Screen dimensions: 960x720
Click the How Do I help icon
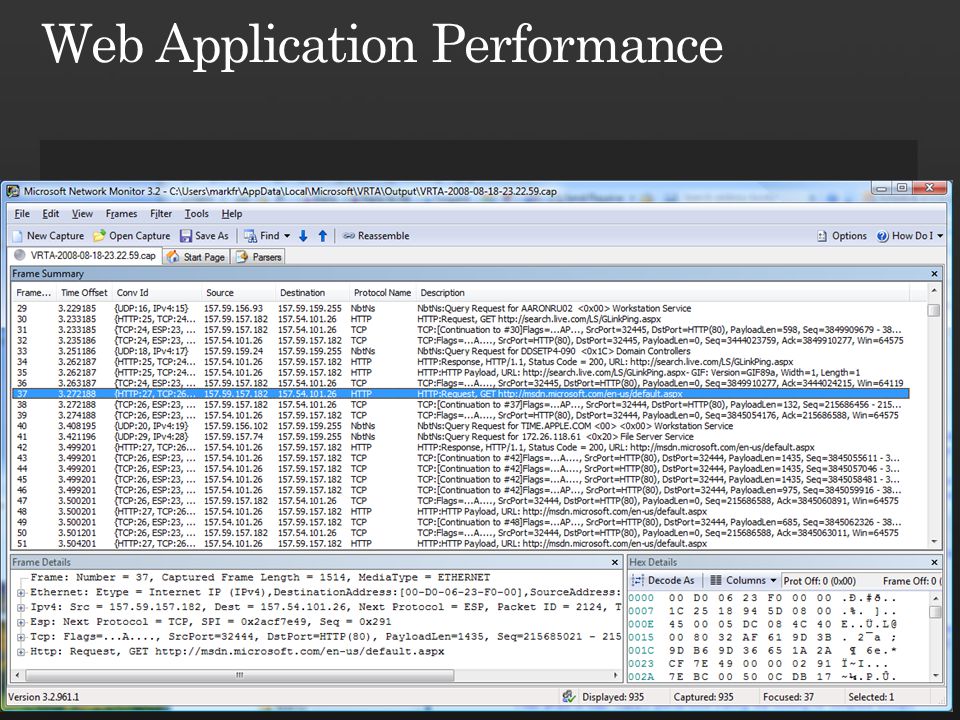pos(882,236)
